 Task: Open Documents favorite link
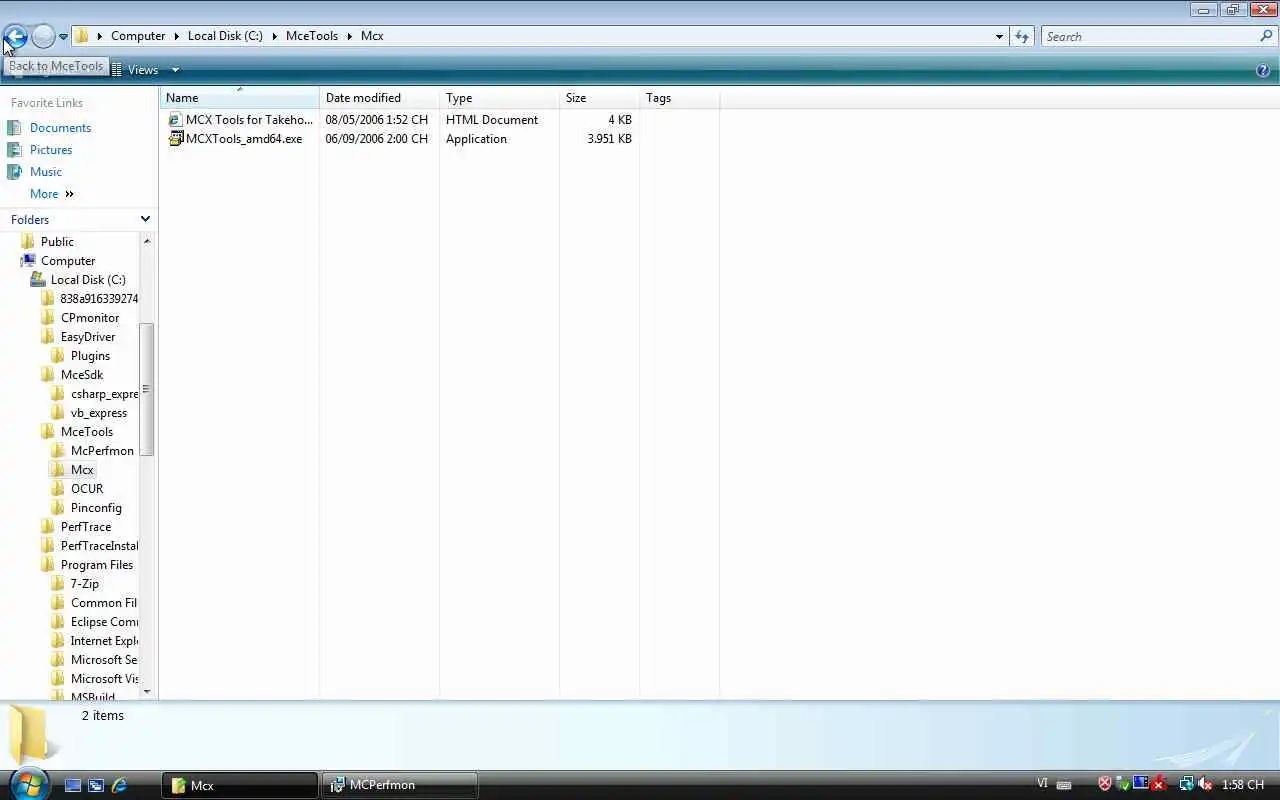coord(60,128)
